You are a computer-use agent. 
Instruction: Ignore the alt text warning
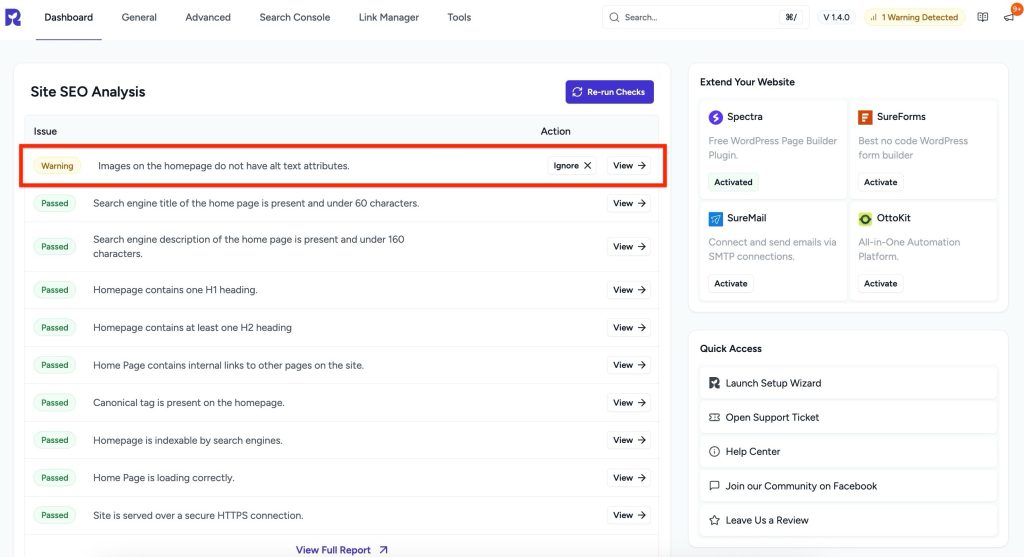(x=572, y=166)
